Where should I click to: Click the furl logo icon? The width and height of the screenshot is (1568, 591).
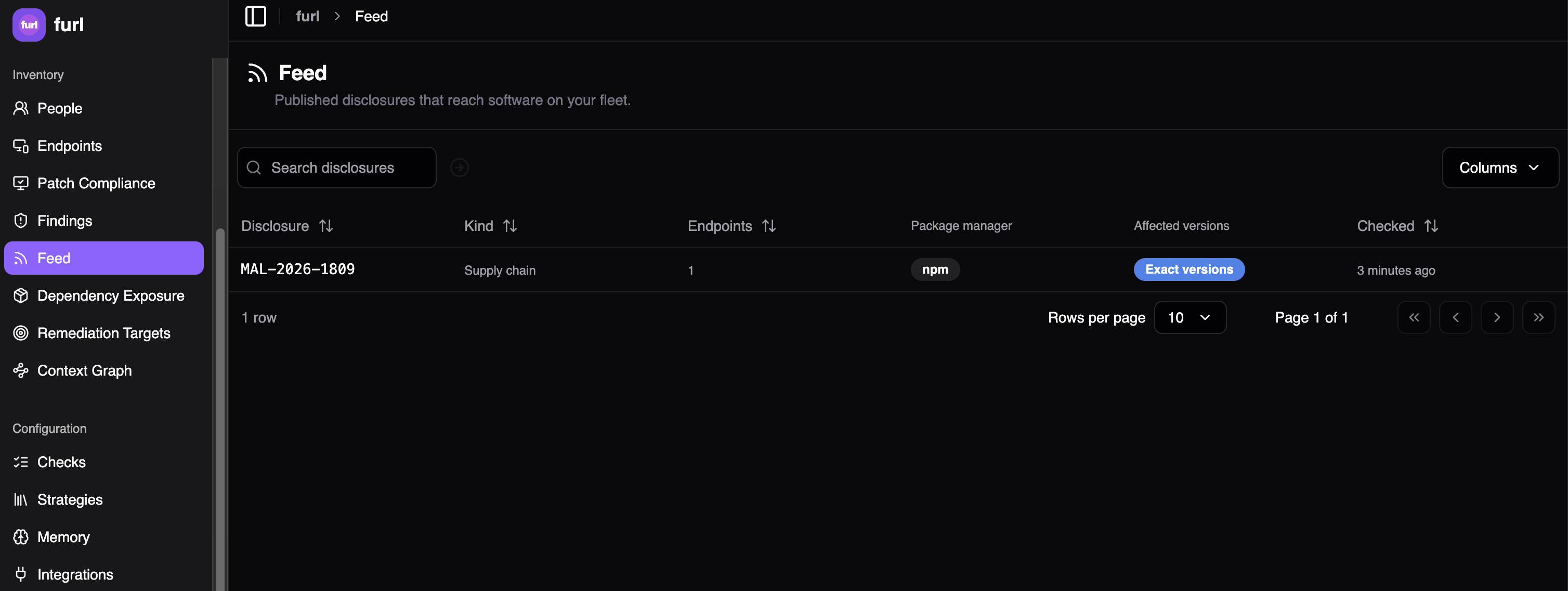point(29,24)
